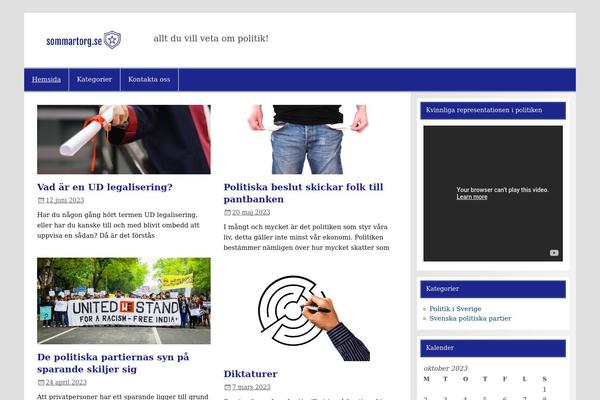Click the date link 20 maj 2023
Viewport: 600px width, 400px height.
(251, 212)
